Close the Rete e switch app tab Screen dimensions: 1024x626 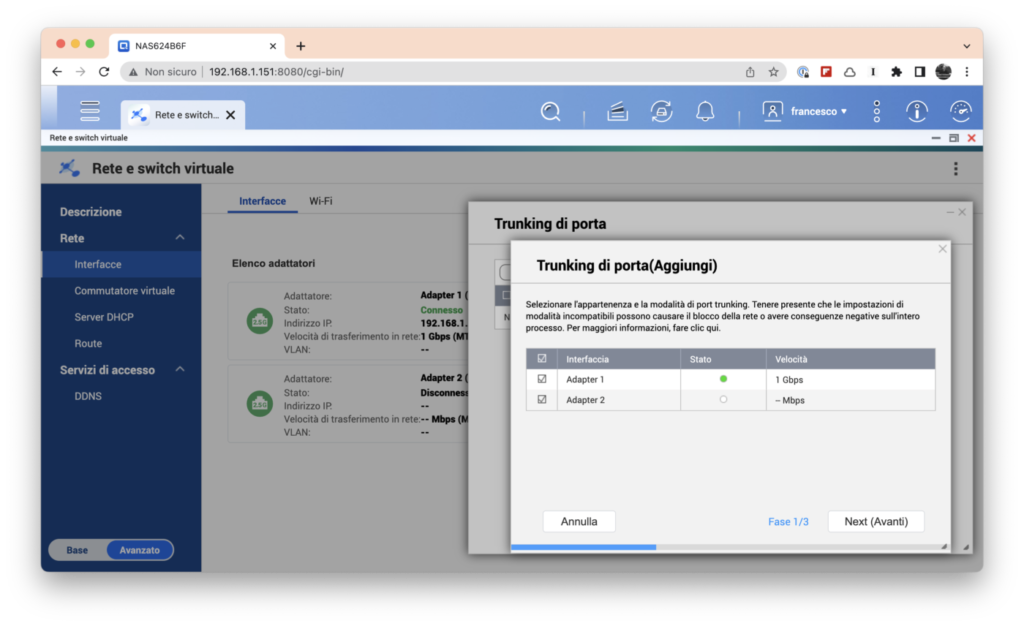coord(231,115)
